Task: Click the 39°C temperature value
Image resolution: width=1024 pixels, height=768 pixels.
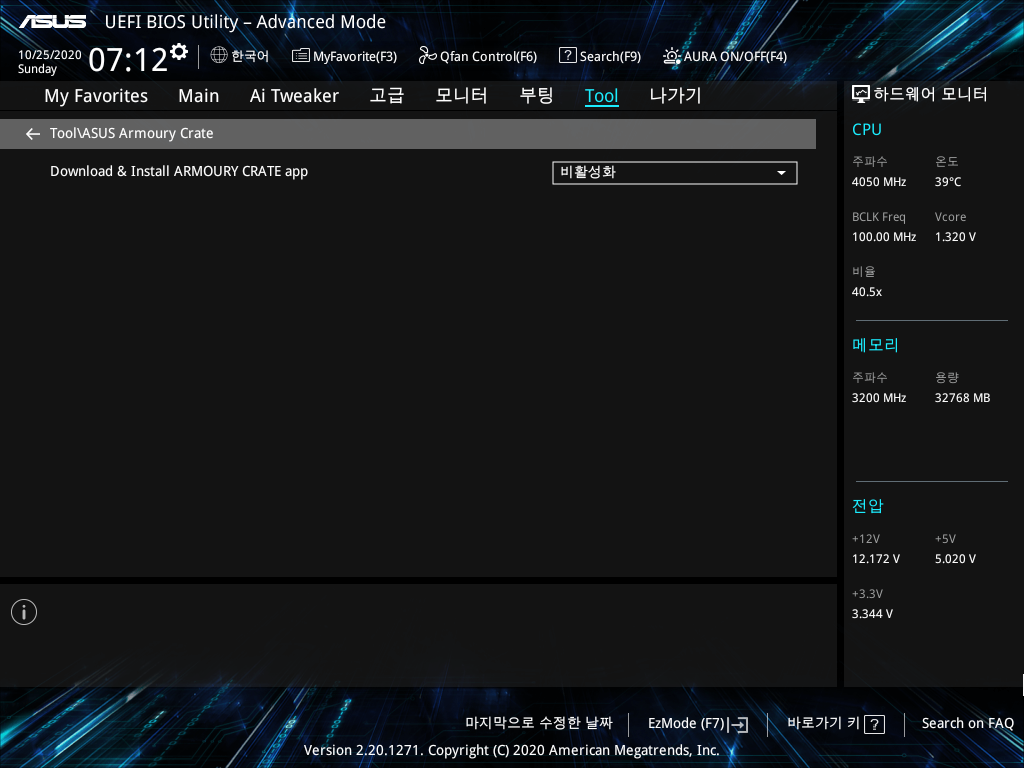Action: (948, 182)
